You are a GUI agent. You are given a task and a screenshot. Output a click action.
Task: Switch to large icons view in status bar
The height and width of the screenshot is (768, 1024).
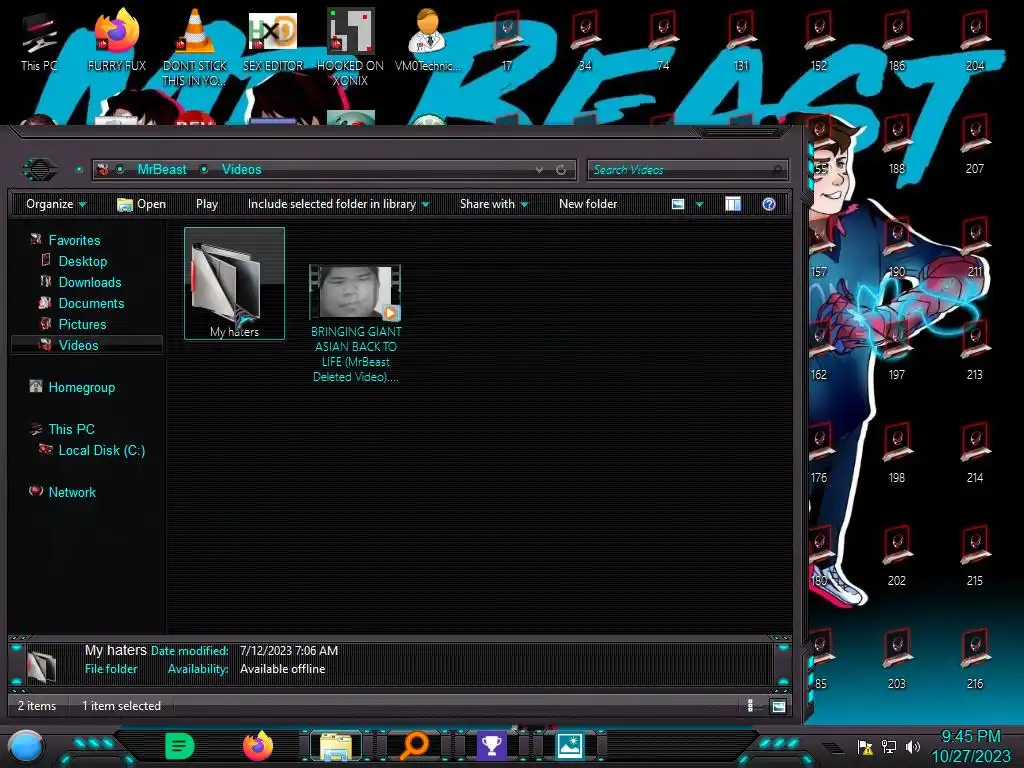(778, 705)
